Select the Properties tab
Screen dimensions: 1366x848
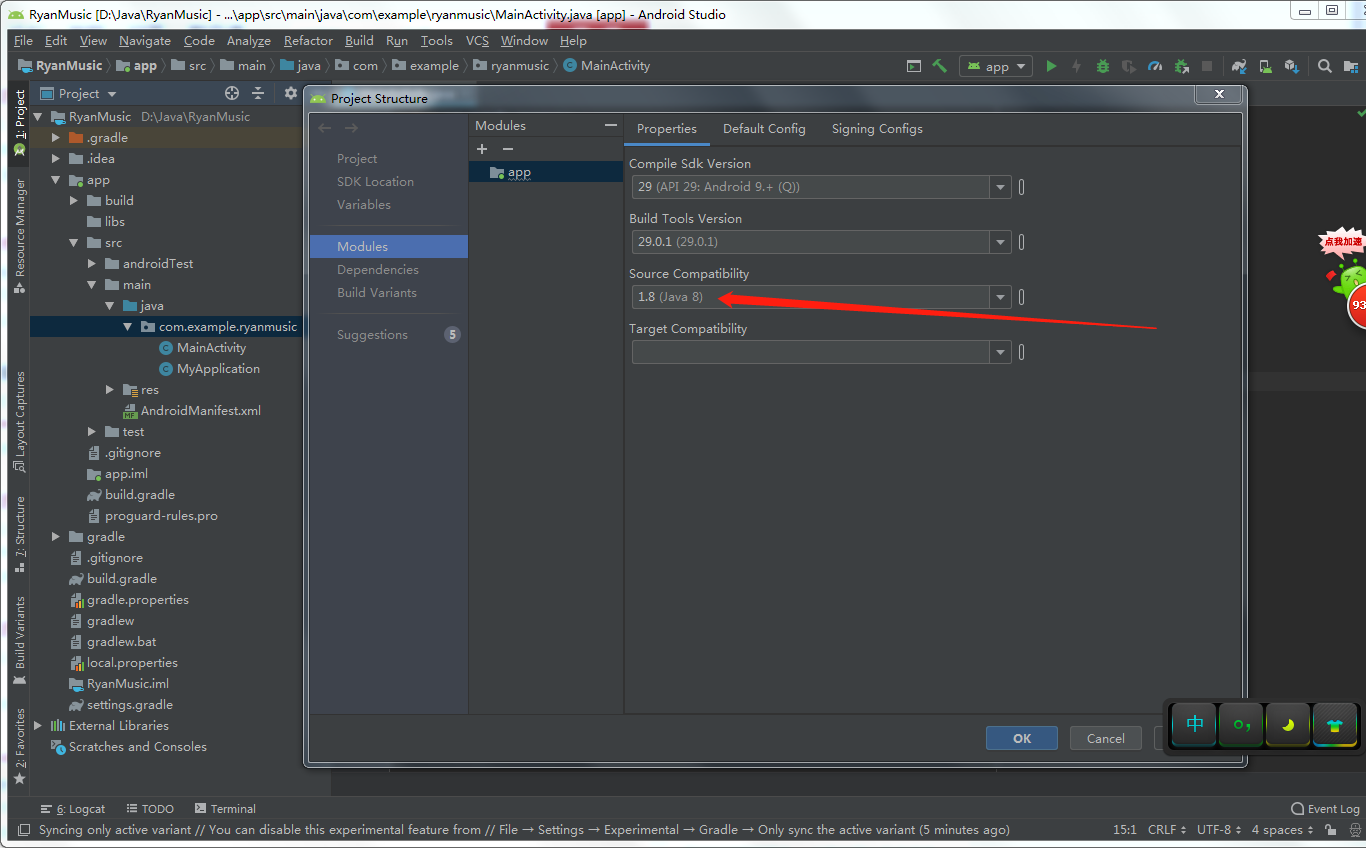click(667, 129)
